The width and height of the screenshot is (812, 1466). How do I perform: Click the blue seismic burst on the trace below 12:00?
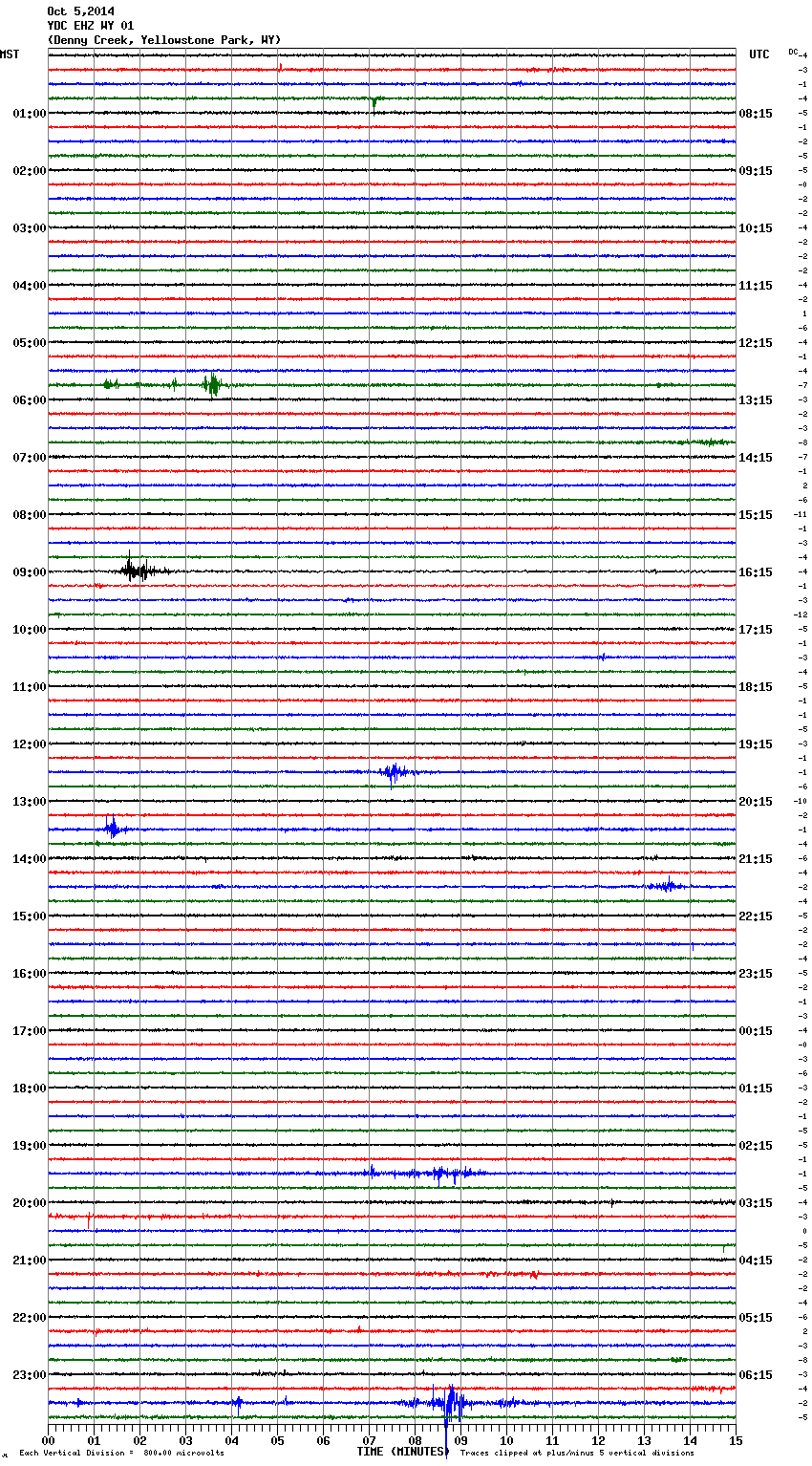394,772
